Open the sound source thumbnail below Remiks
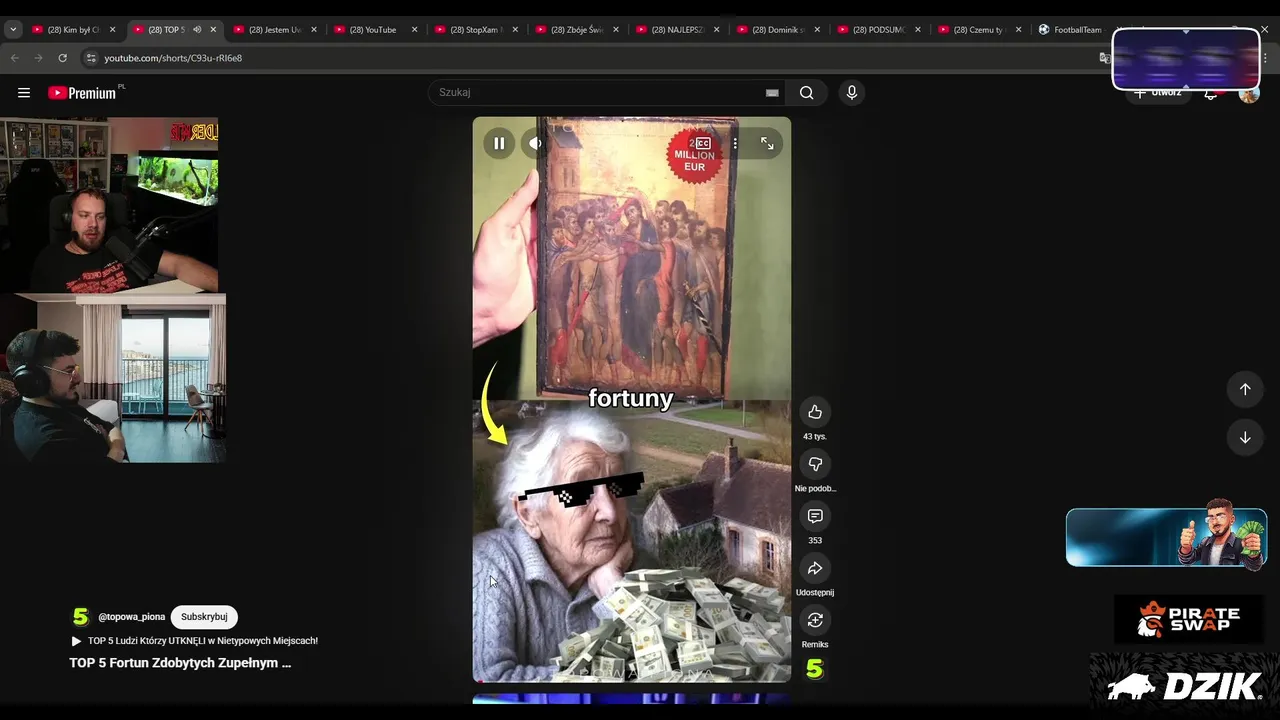The image size is (1280, 720). 815,670
